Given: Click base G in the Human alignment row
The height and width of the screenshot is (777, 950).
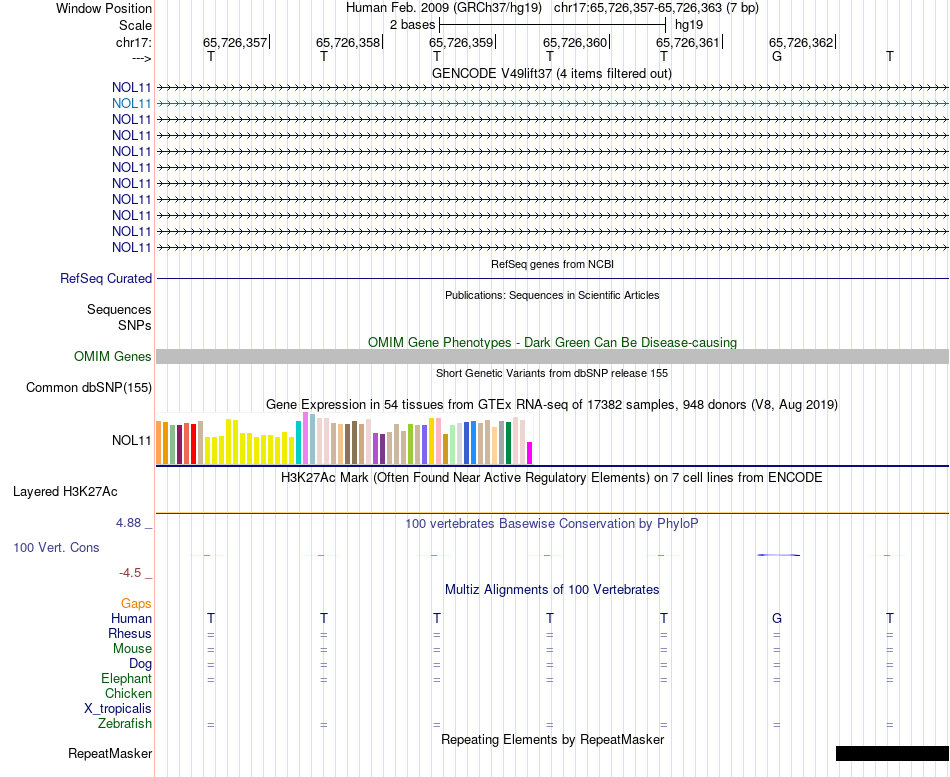Looking at the screenshot, I should (777, 618).
